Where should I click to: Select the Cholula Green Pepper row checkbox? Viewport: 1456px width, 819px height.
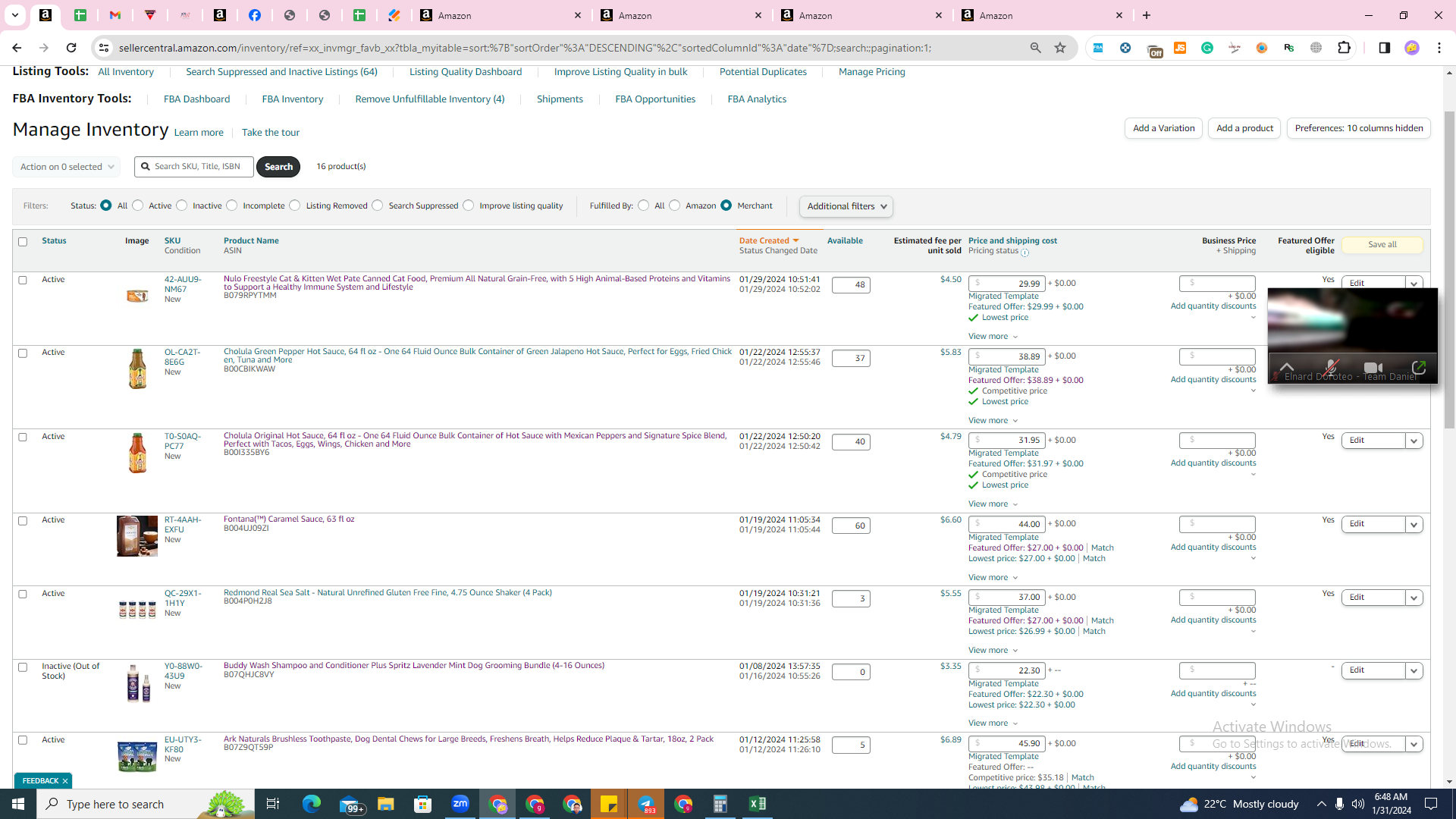tap(23, 353)
